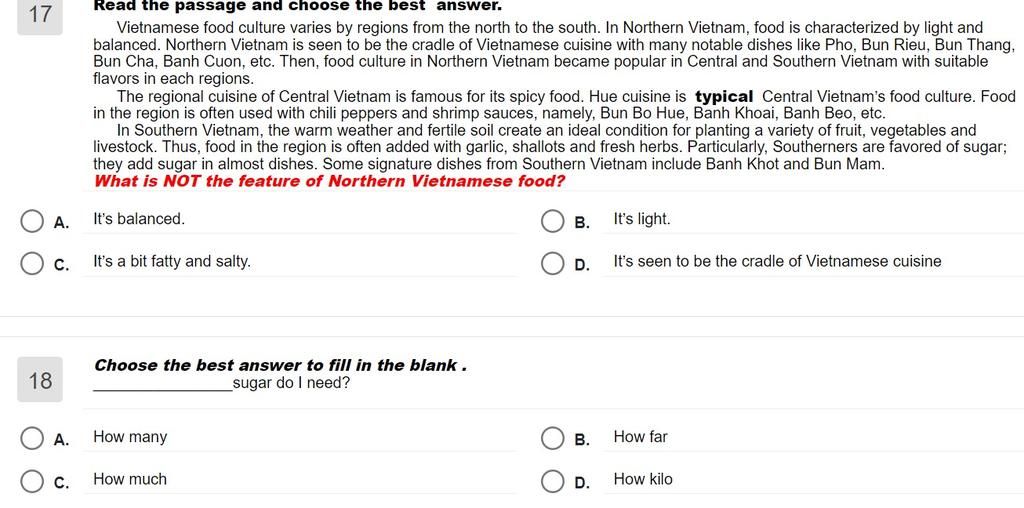Select radio button B "It's light."

552,221
